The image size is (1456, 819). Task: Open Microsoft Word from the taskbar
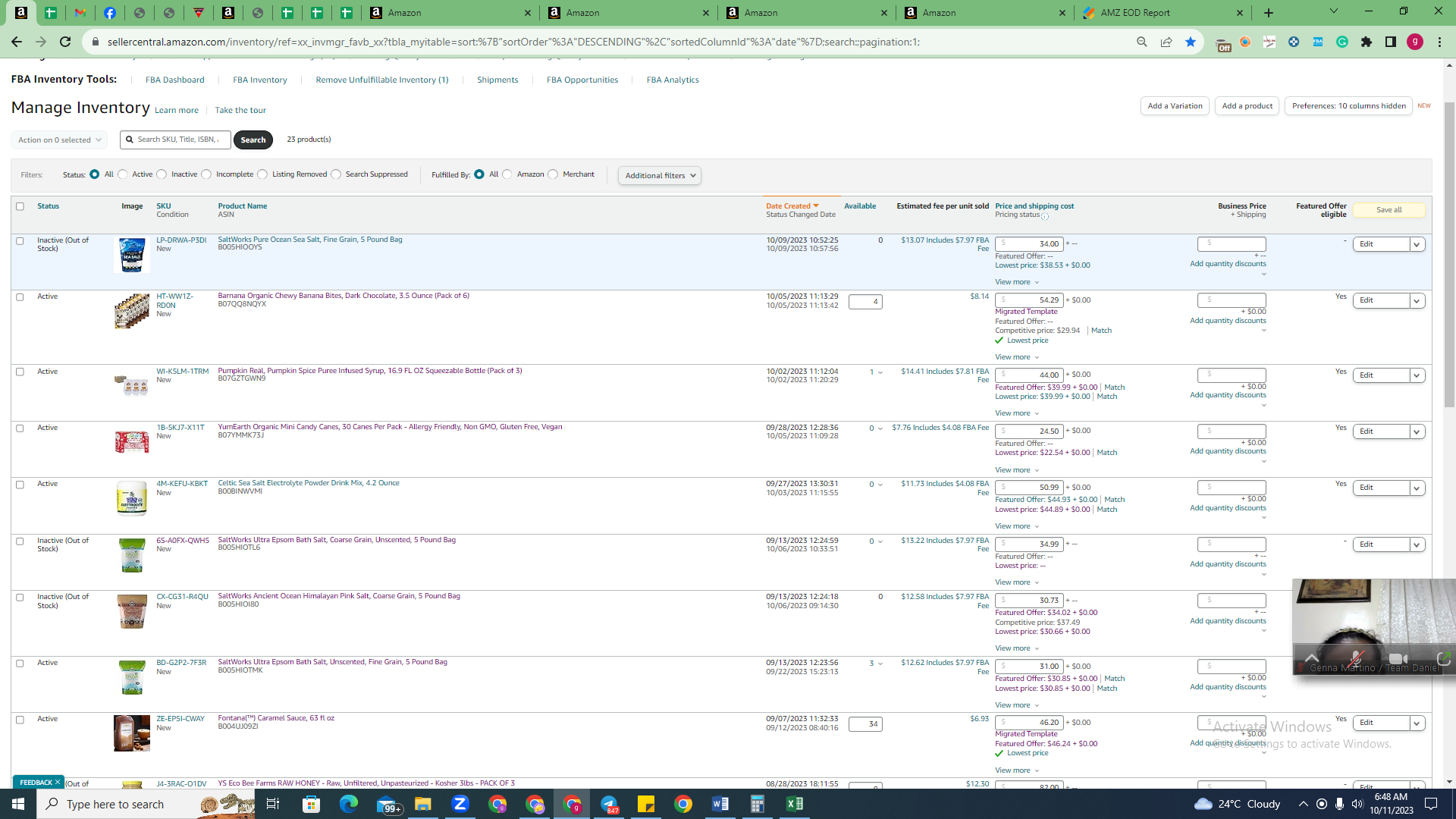click(x=720, y=804)
